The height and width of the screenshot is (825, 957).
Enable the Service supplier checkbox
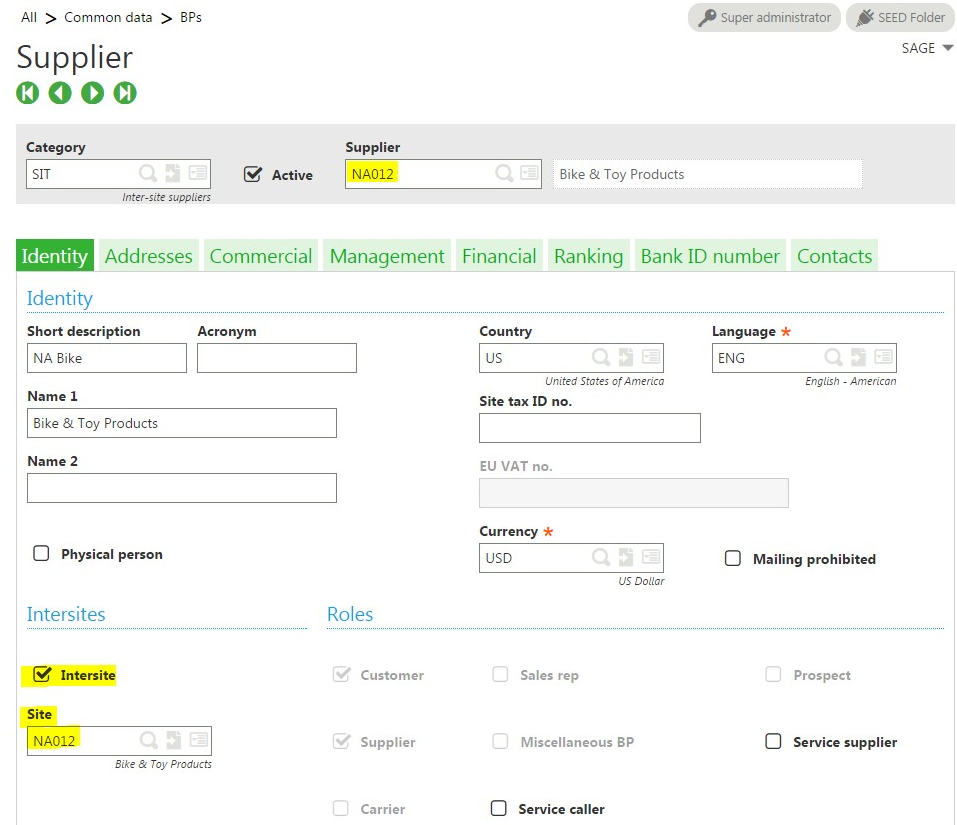[773, 741]
